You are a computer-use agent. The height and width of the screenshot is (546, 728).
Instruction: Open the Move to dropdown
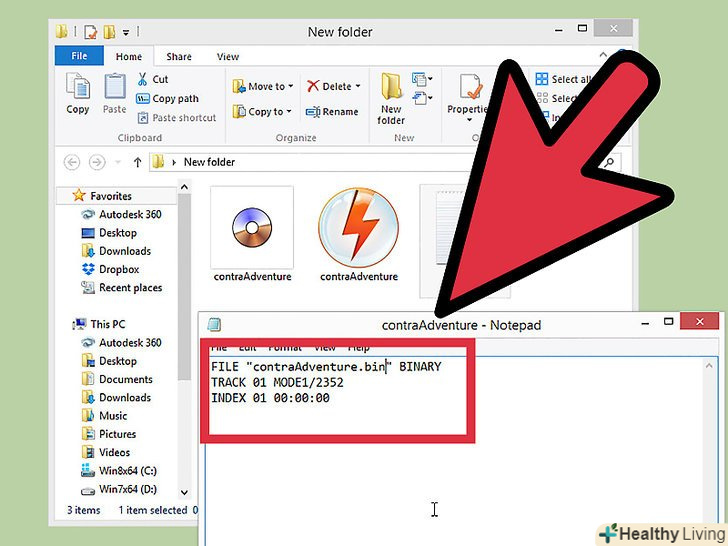pos(263,86)
